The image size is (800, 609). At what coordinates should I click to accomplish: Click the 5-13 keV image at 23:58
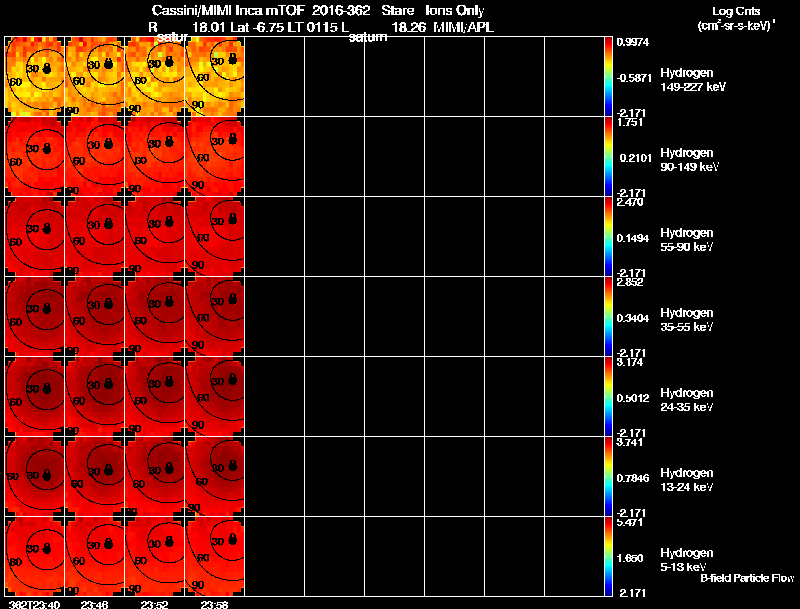215,557
